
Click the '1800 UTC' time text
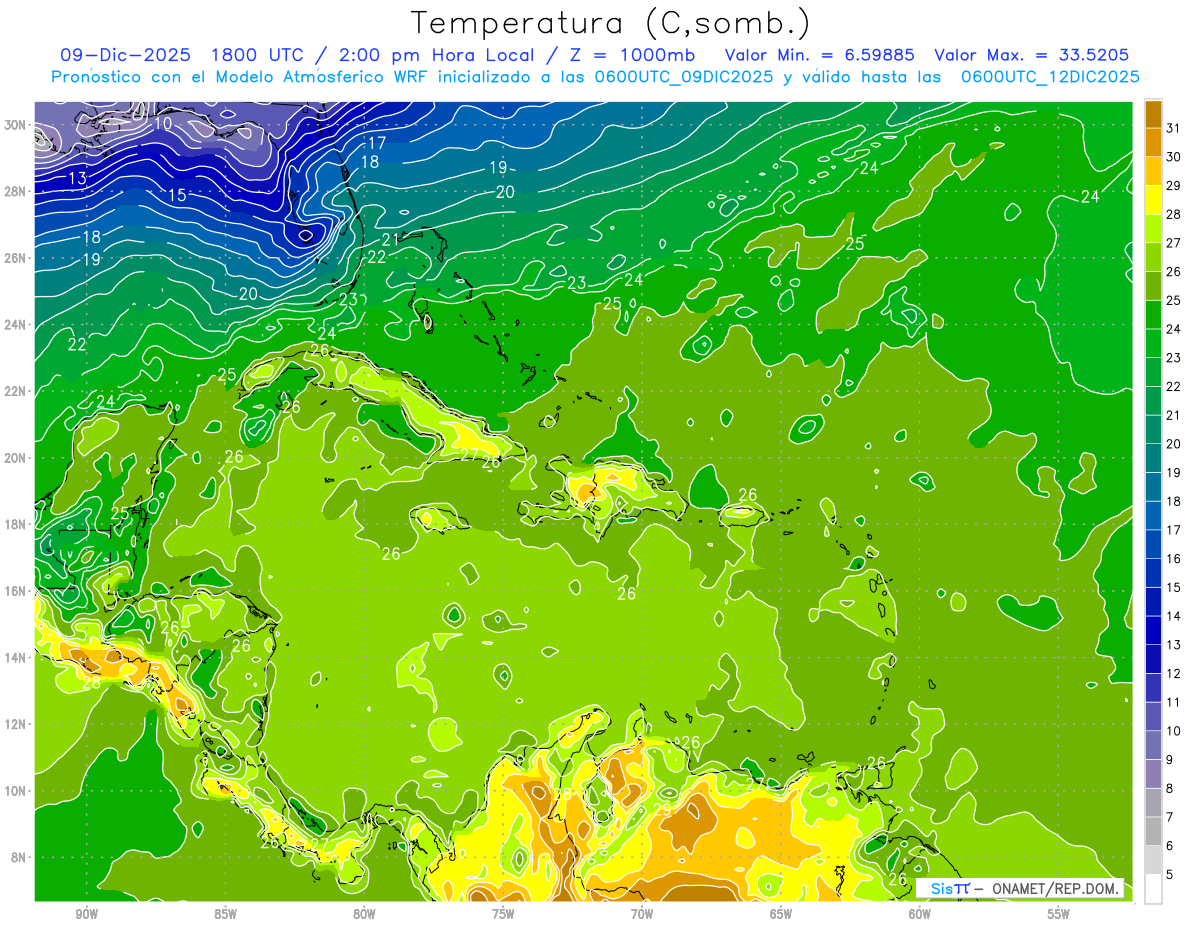[259, 55]
